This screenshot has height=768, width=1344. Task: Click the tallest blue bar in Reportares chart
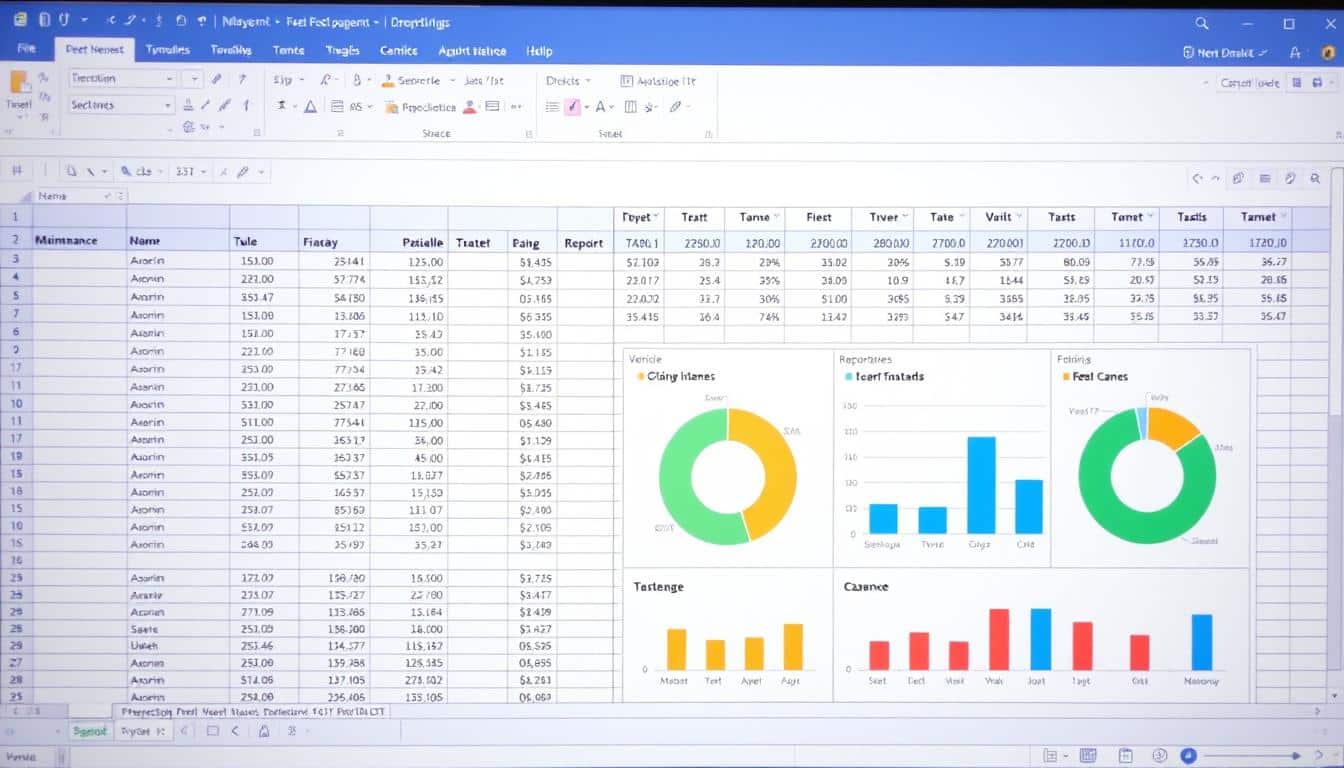(981, 485)
